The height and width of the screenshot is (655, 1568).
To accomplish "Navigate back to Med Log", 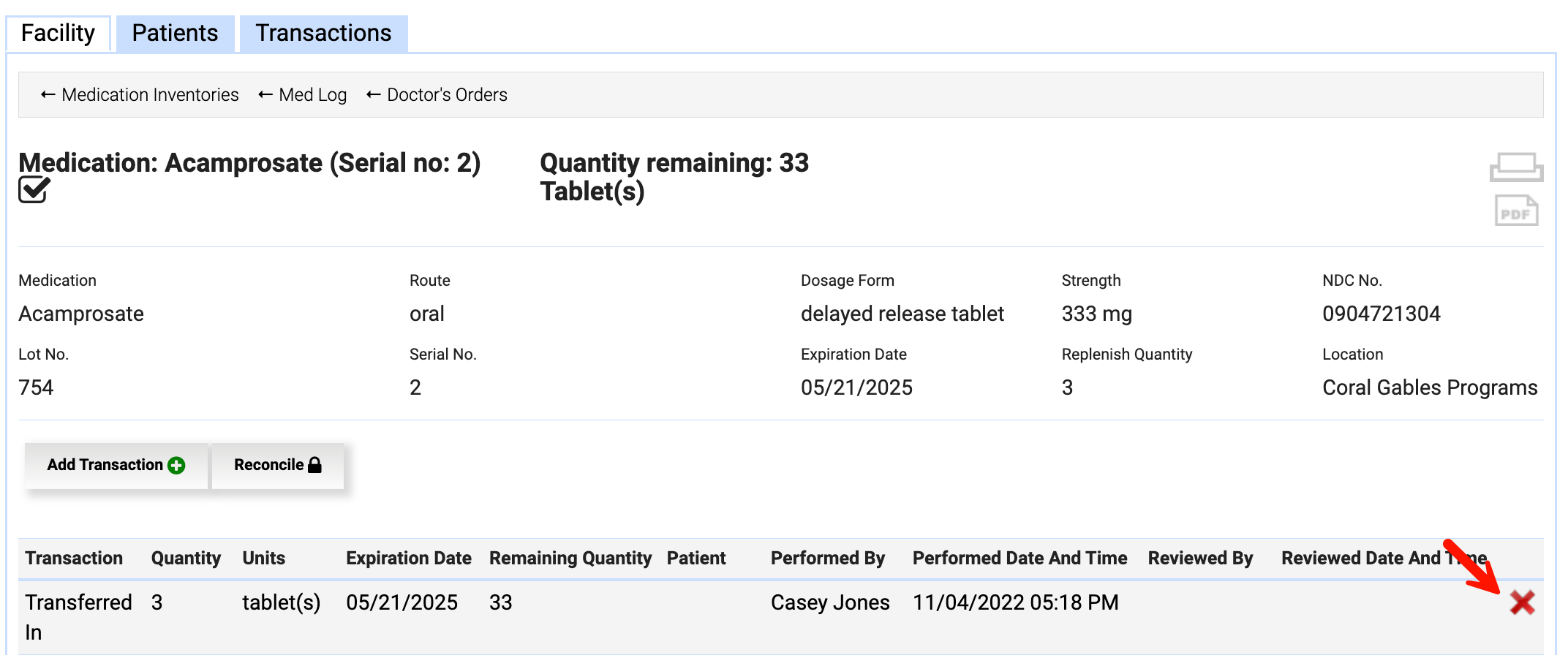I will click(x=303, y=95).
